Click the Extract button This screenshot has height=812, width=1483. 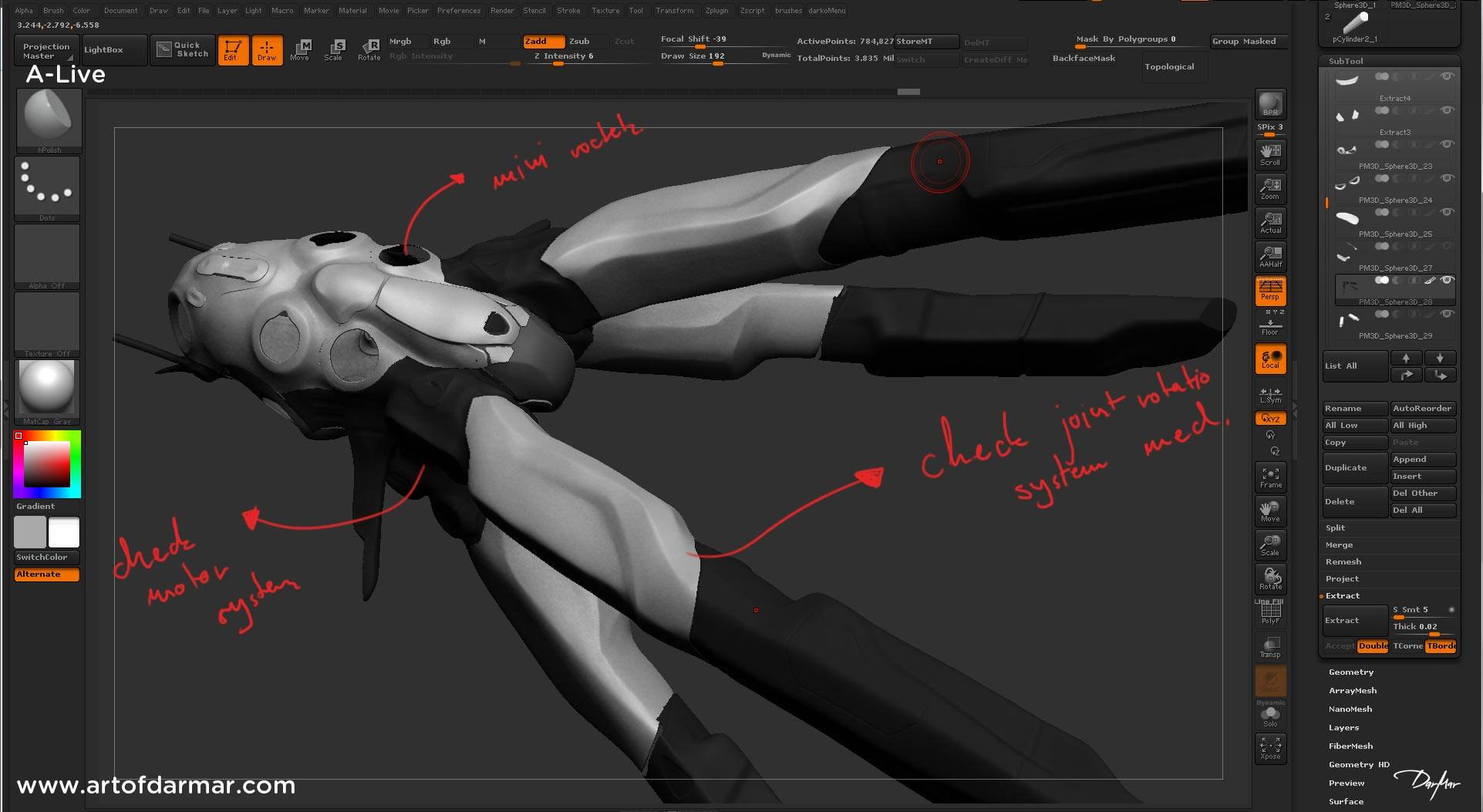(x=1355, y=621)
